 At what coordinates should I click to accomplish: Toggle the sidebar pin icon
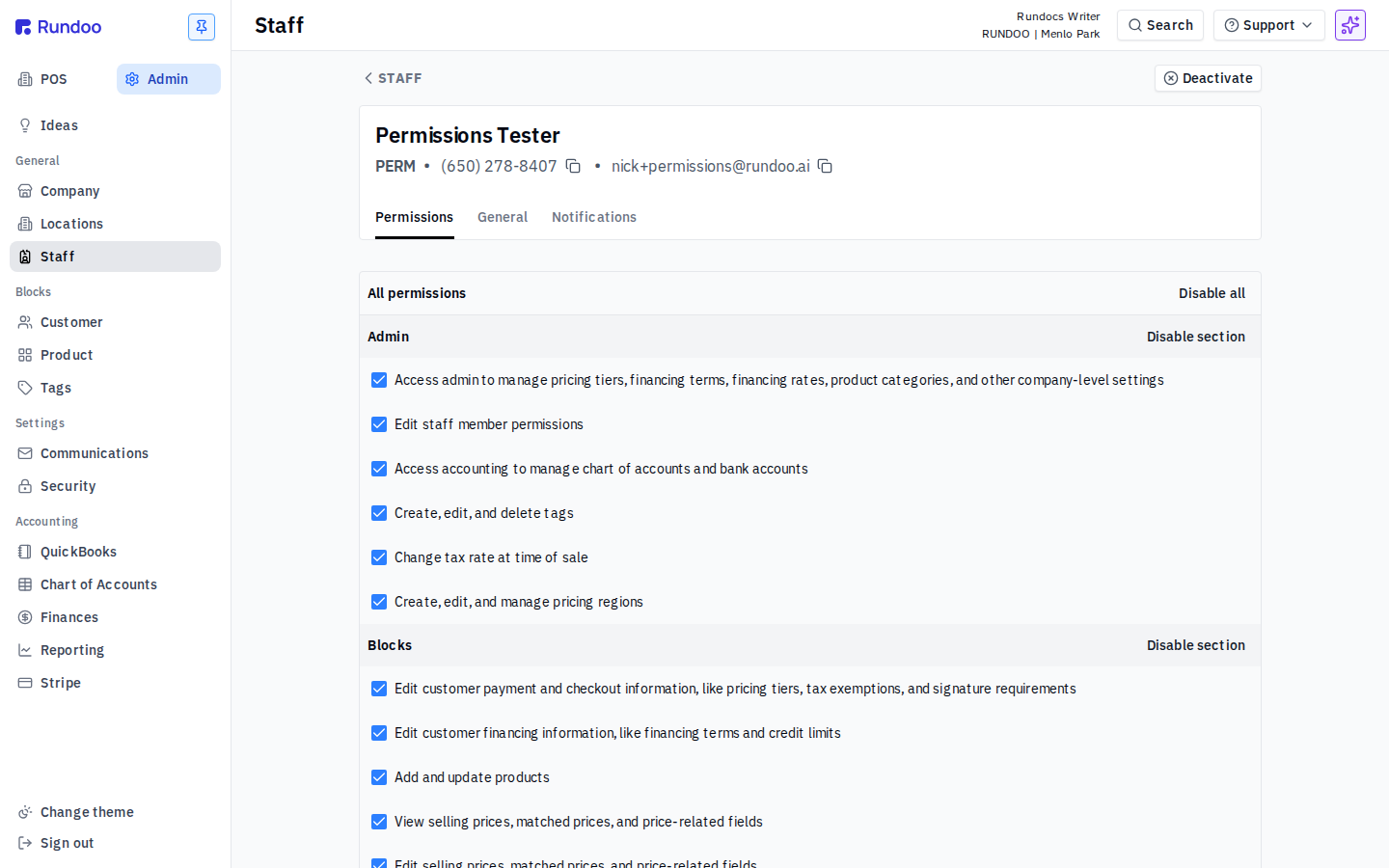click(202, 27)
